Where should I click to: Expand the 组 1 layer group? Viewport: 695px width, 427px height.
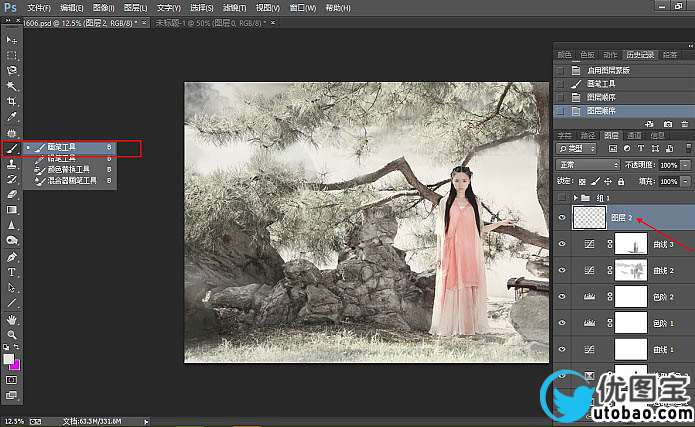576,197
